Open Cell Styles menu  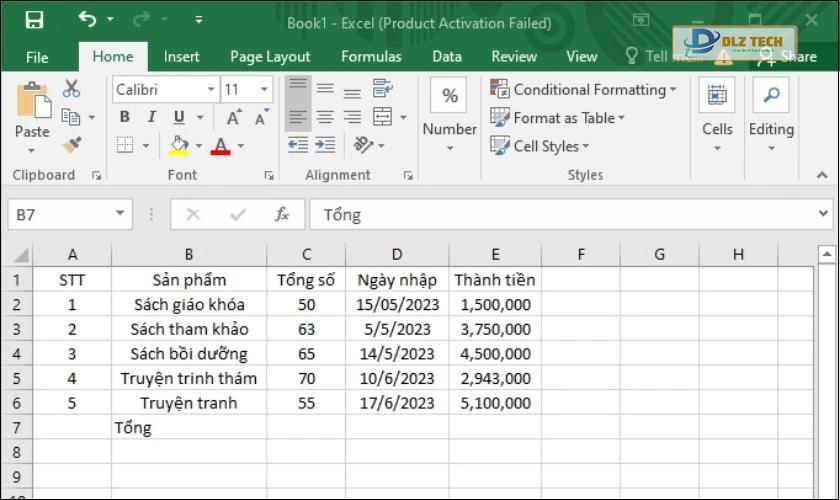coord(539,146)
